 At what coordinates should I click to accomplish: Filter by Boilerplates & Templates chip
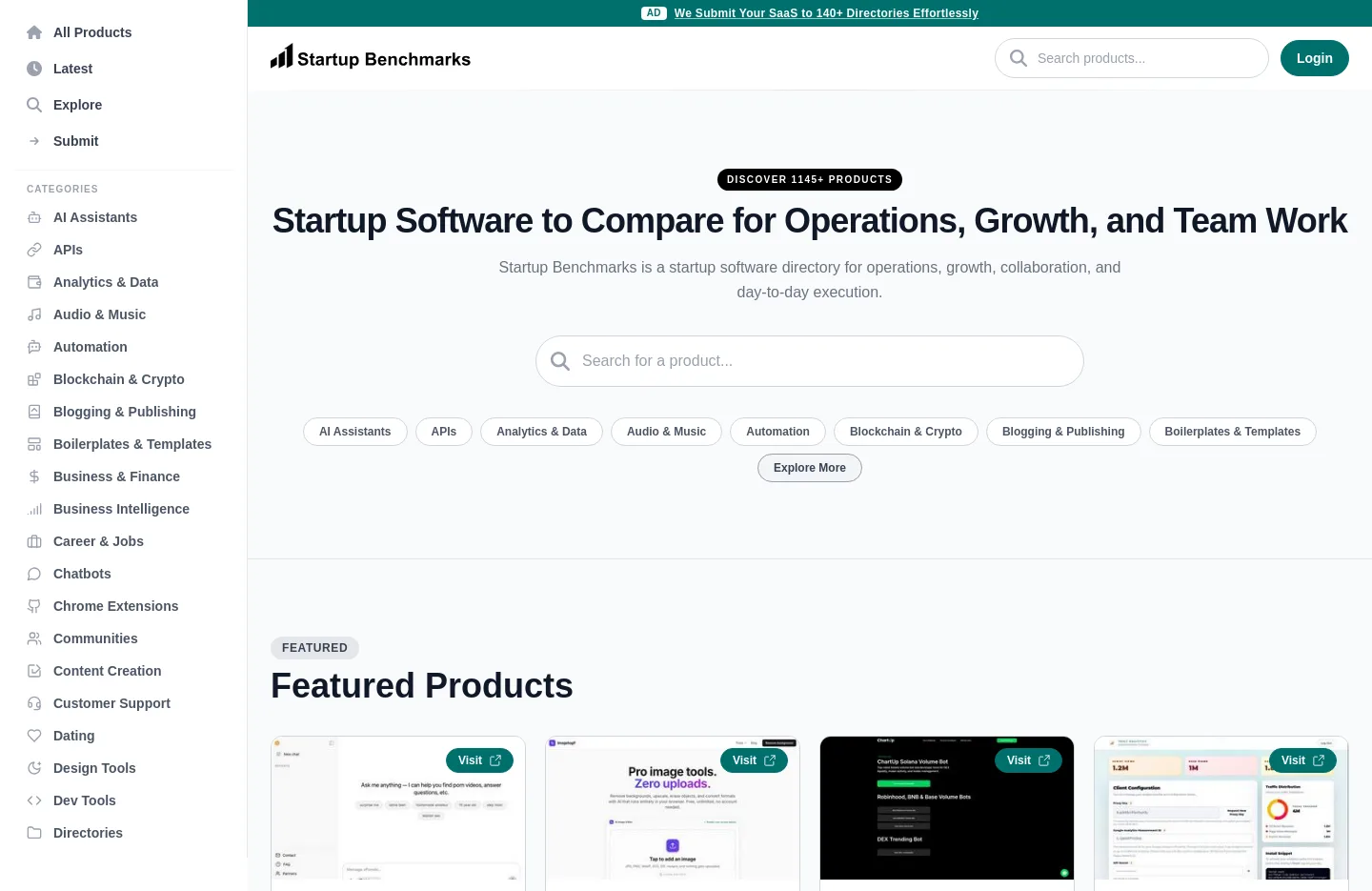pos(1233,432)
